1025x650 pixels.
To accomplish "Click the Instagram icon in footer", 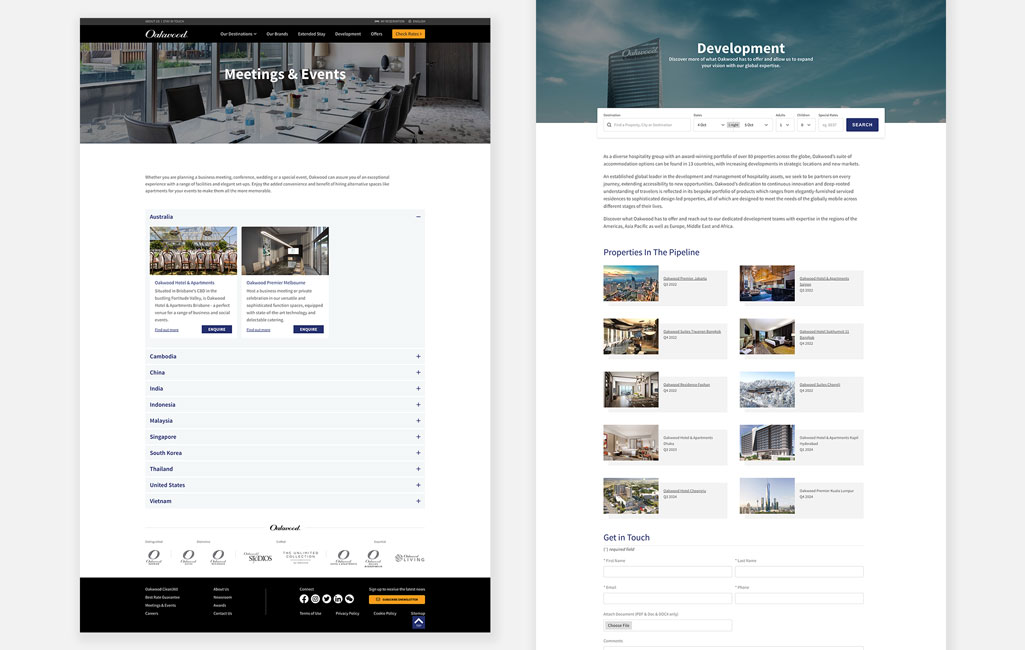I will point(315,598).
